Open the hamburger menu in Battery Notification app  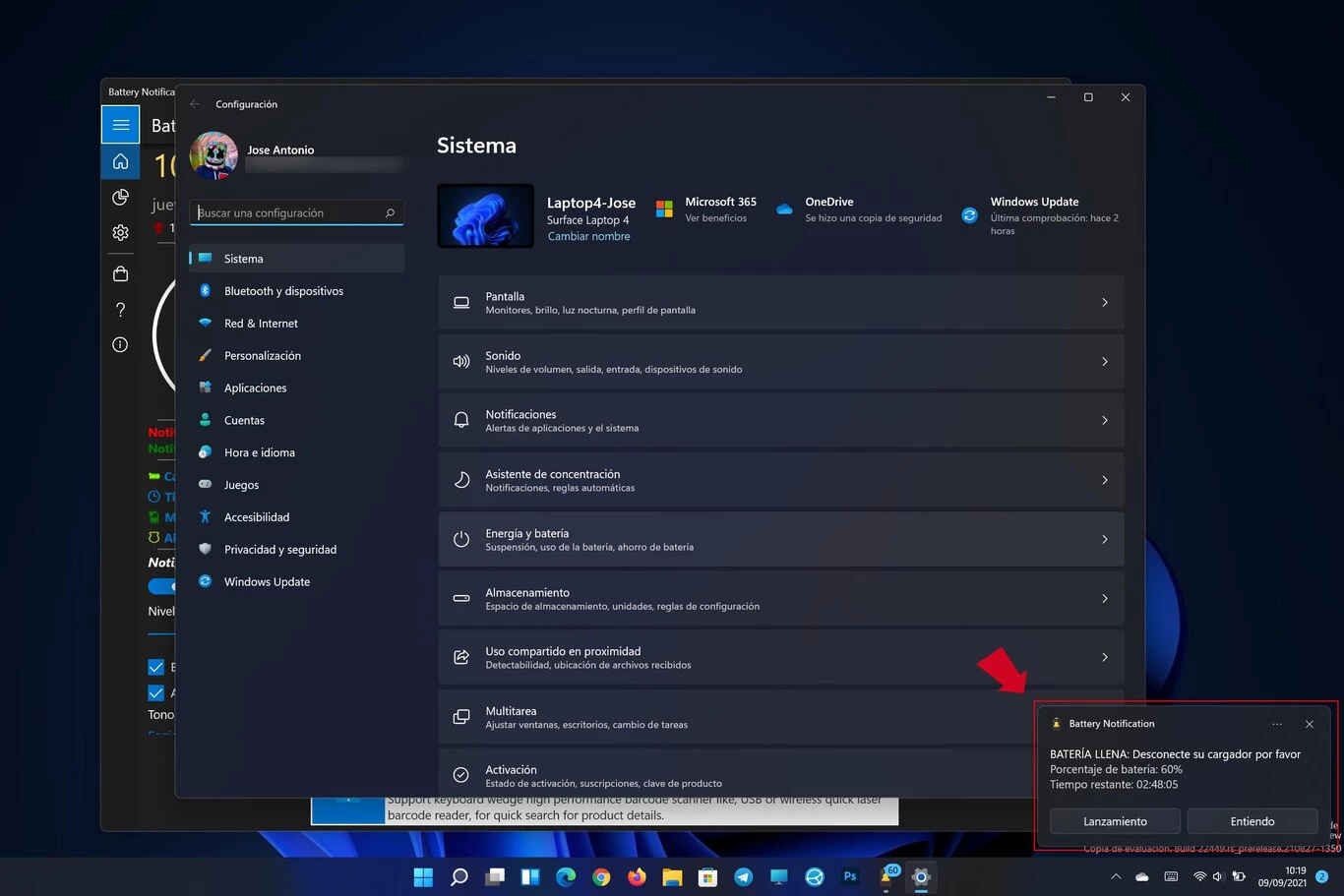(x=120, y=125)
